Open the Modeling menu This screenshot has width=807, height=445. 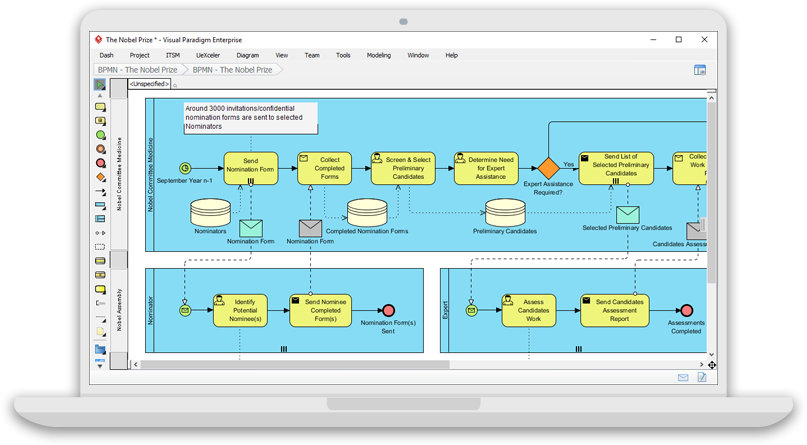point(379,55)
